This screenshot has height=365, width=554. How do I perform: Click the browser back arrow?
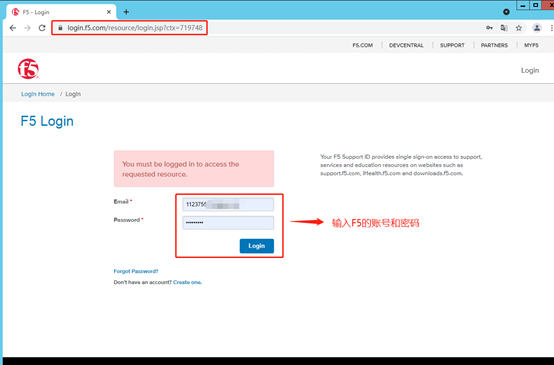(x=13, y=28)
